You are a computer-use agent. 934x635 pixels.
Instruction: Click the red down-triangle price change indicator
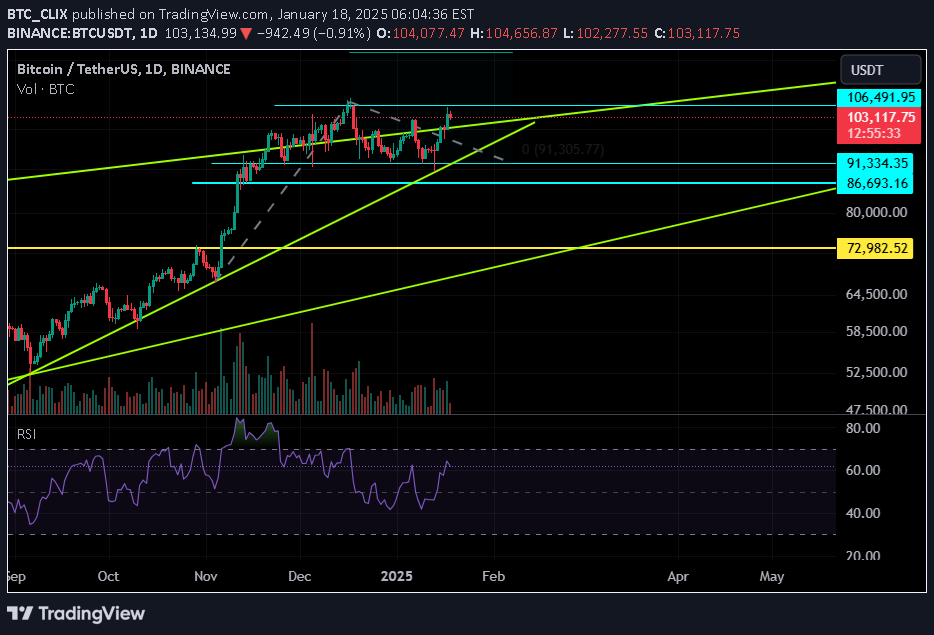point(246,33)
